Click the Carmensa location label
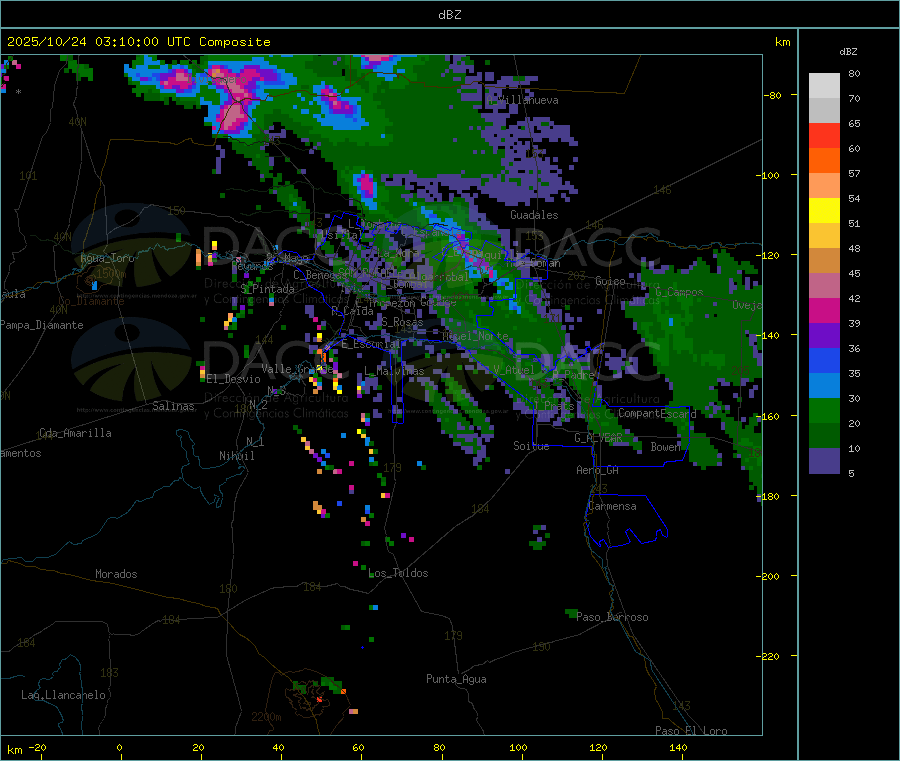The image size is (900, 761). (x=612, y=506)
